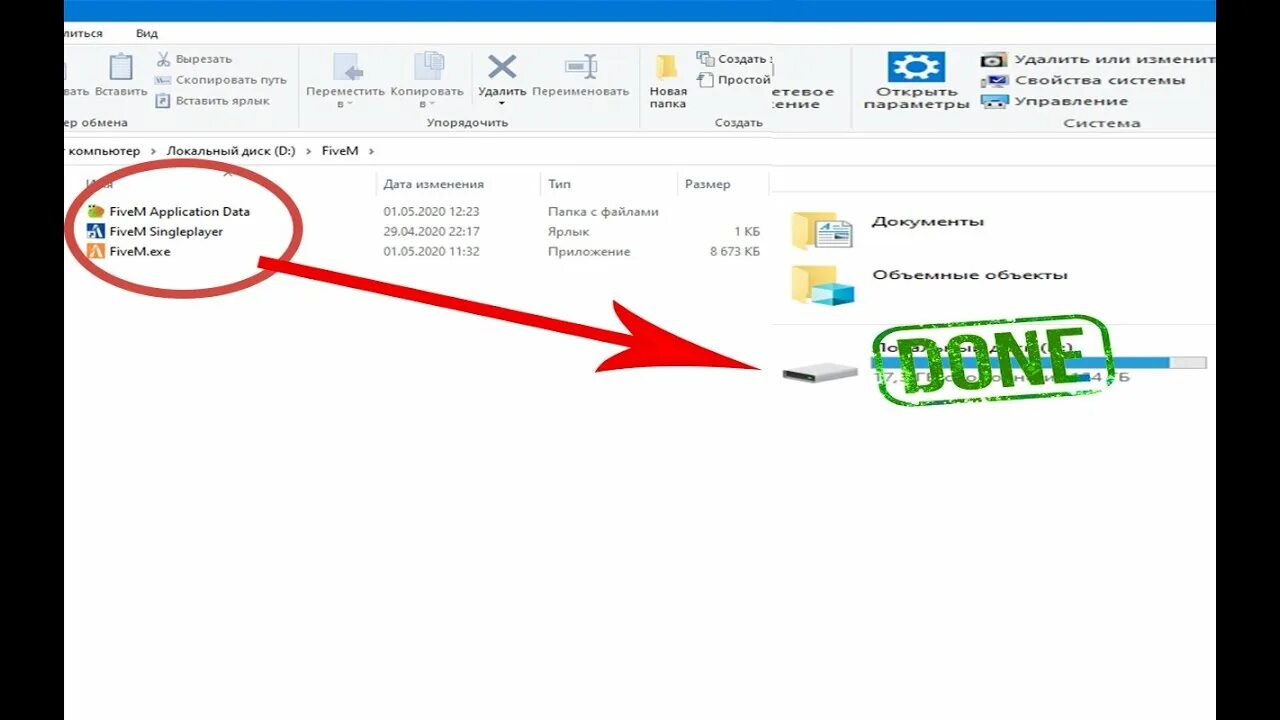Screen dimensions: 1280x720
Task: Click date 29.04.2020 22:17
Action: point(432,231)
